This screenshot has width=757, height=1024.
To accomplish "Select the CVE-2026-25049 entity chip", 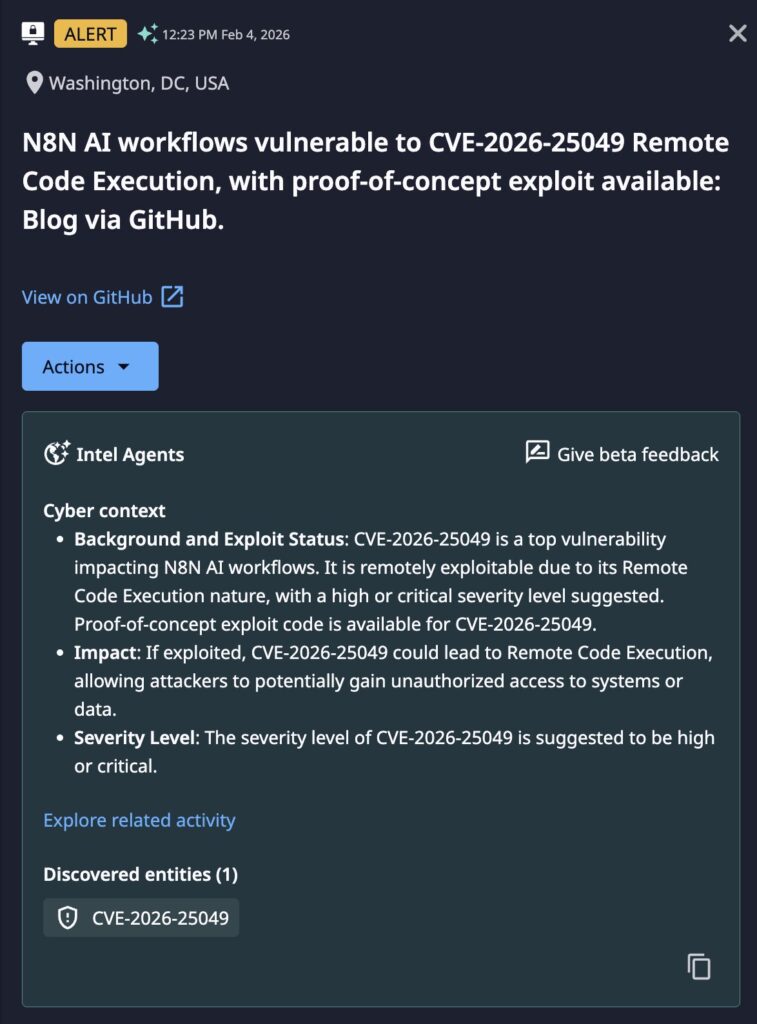I will coord(140,917).
